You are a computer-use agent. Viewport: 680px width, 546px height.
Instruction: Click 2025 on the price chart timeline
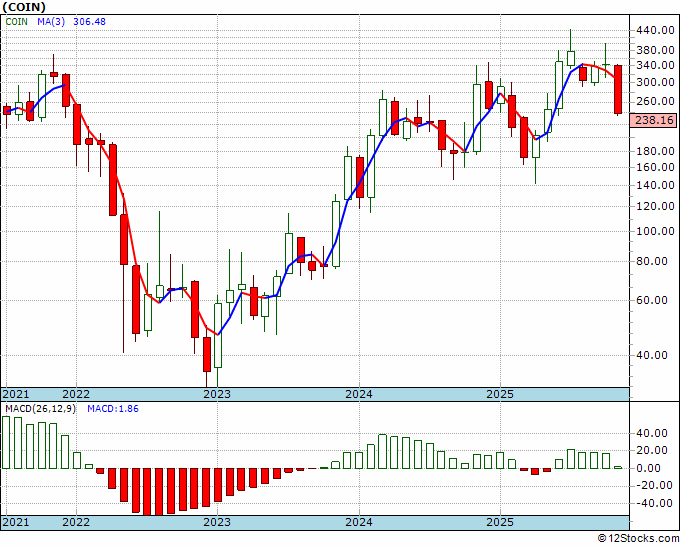(x=500, y=394)
